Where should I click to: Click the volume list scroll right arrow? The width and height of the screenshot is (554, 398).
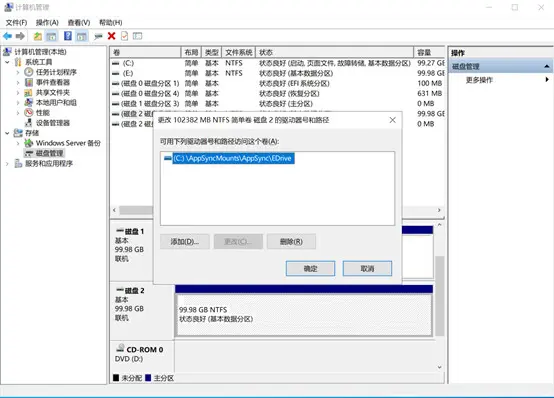pyautogui.click(x=439, y=210)
